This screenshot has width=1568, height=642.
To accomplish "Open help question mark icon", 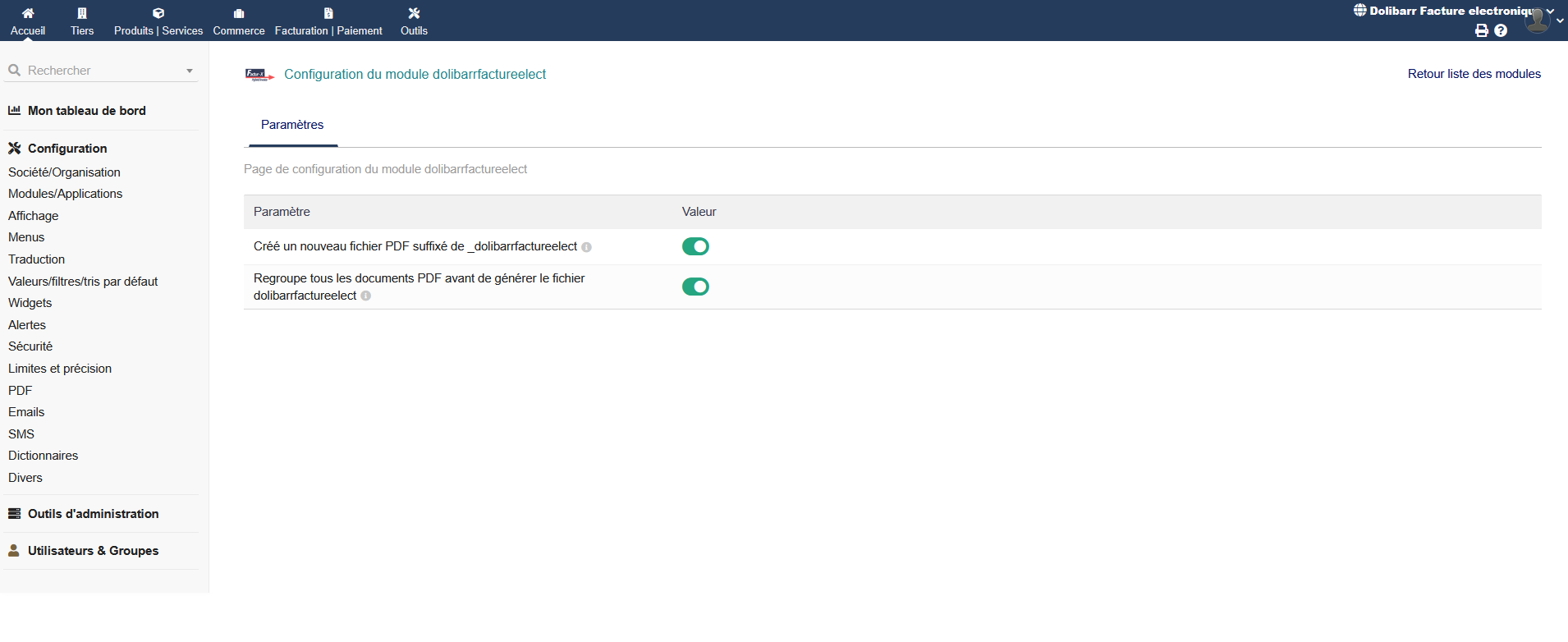I will coord(1501,30).
